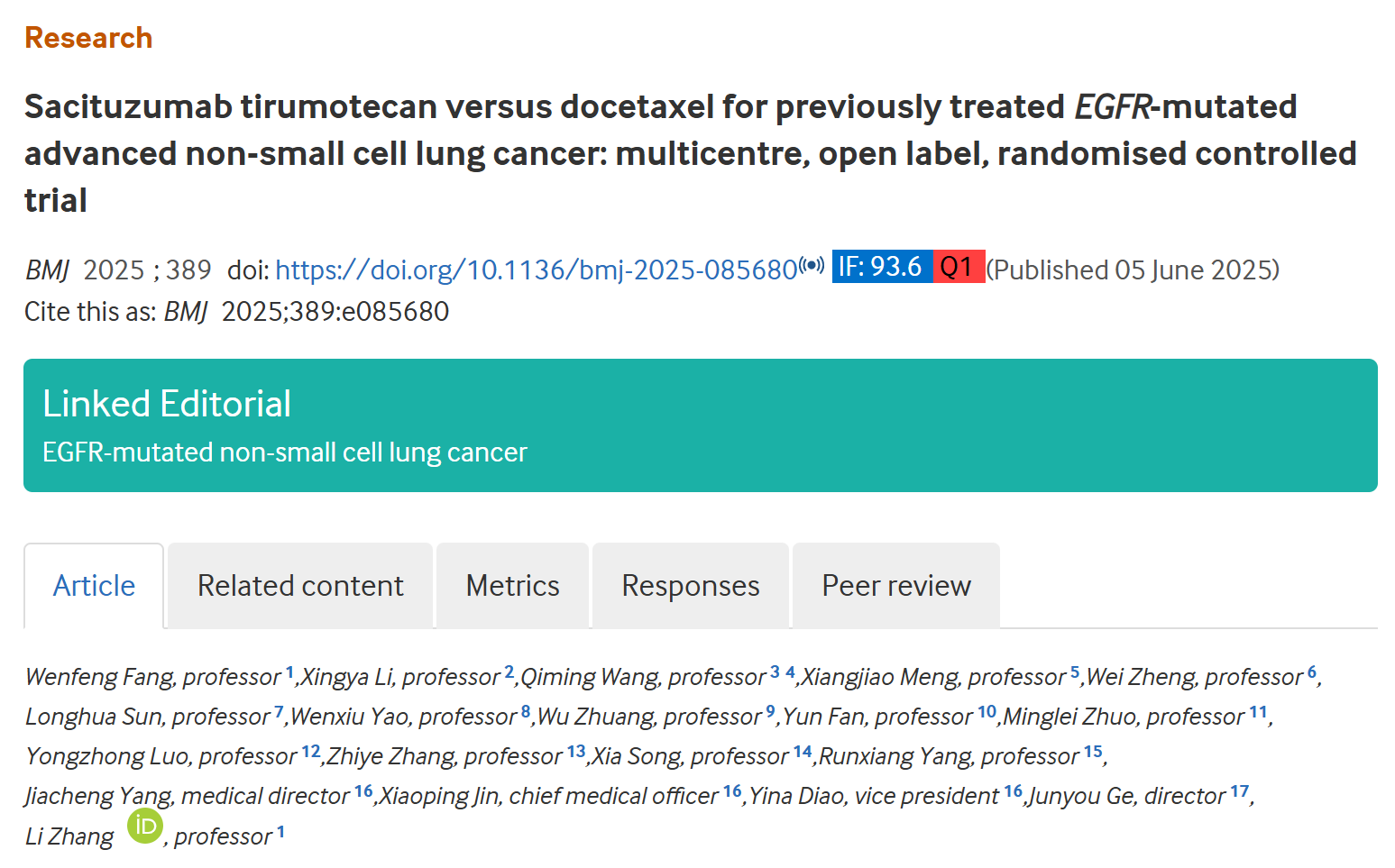
Task: Click affiliation superscript 15 after Runxiang Yang
Action: click(x=1093, y=751)
